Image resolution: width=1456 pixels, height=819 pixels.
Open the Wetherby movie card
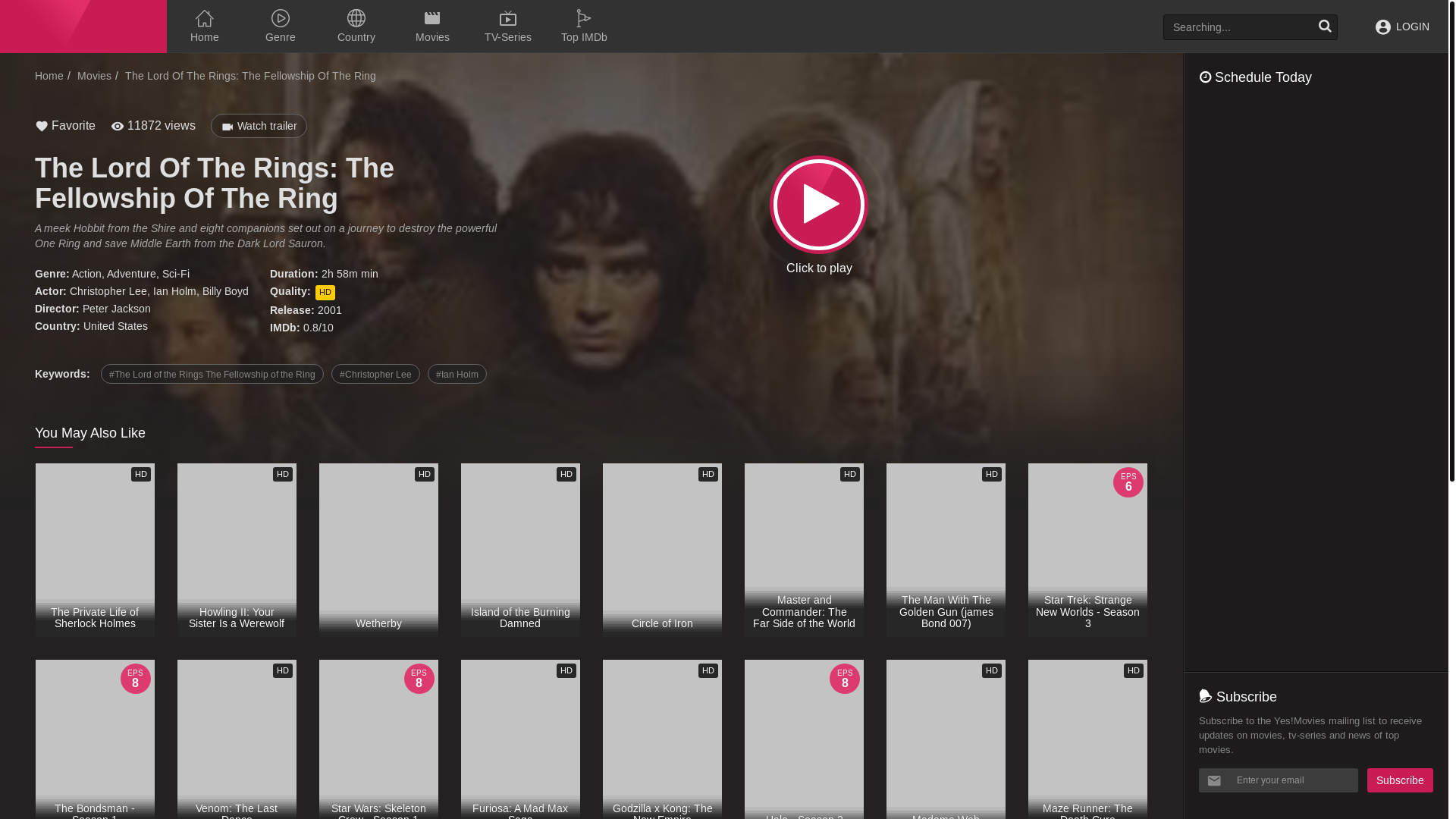pyautogui.click(x=378, y=550)
